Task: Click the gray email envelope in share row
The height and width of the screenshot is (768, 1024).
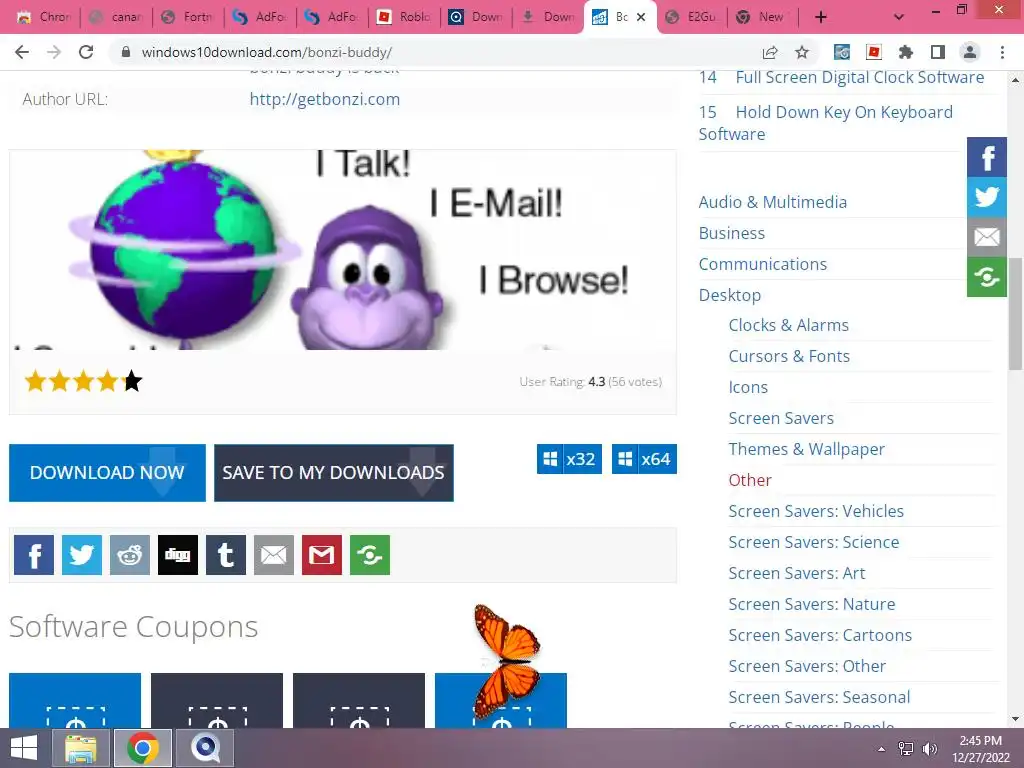Action: point(274,555)
